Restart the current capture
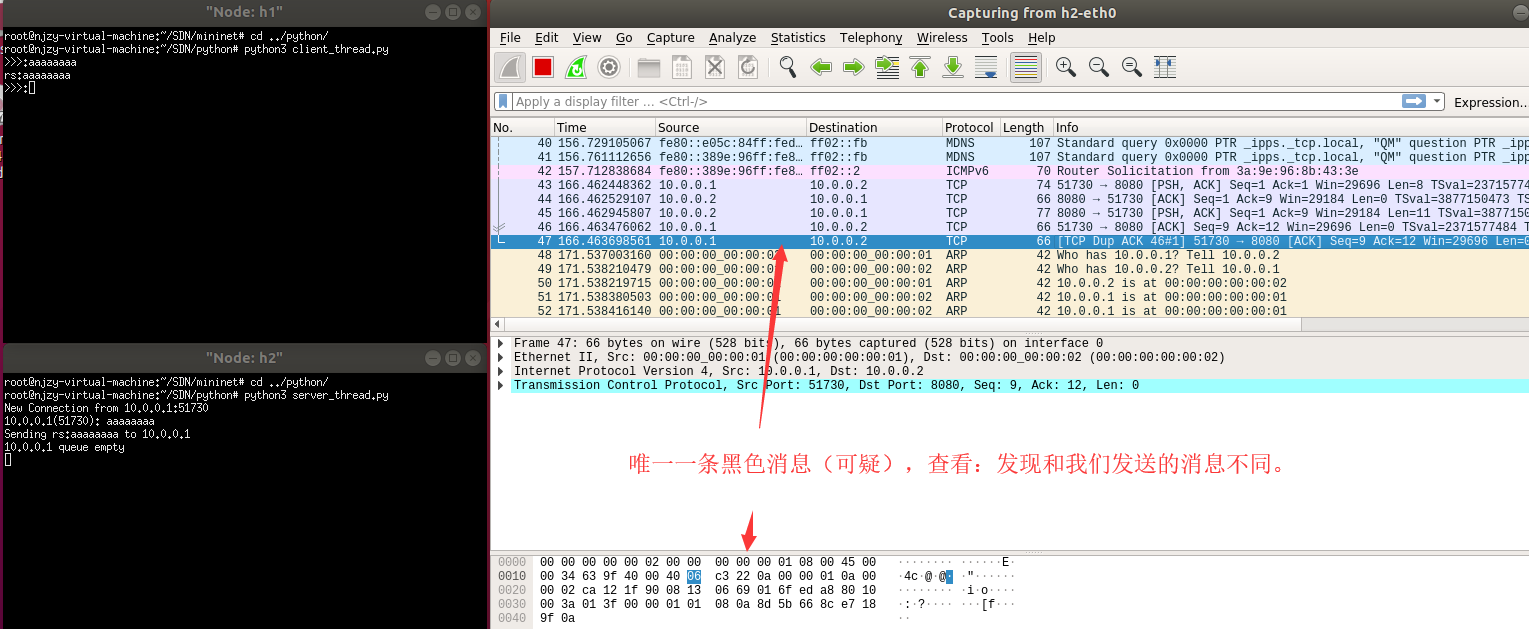Viewport: 1529px width, 629px height. click(576, 67)
